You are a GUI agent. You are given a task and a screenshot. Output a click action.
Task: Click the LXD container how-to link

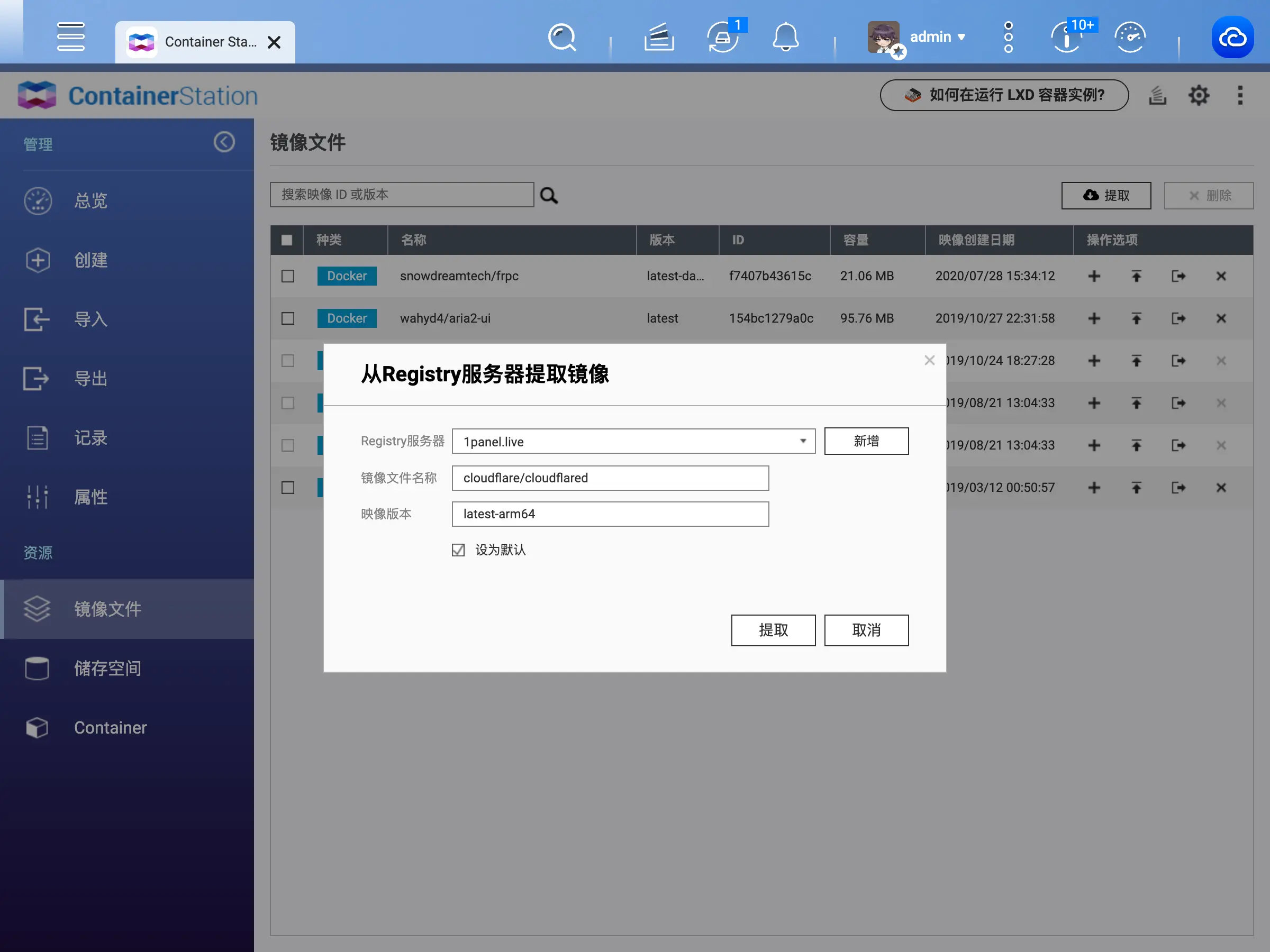pos(1004,95)
